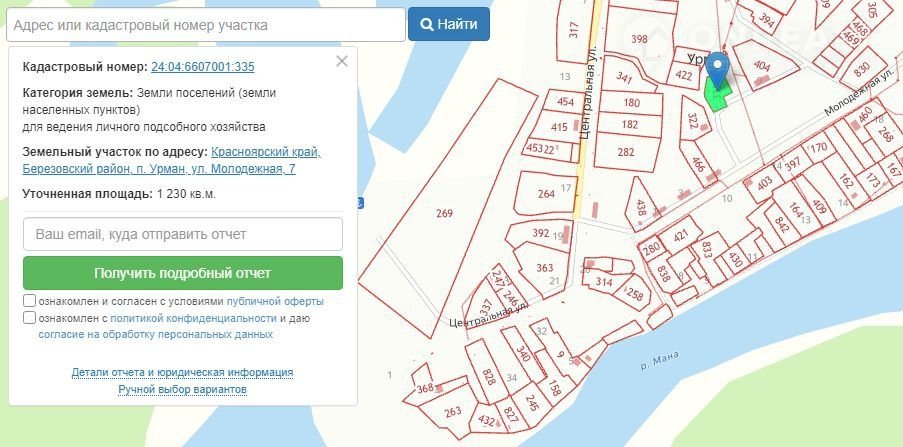
Task: Close the cadastral info panel
Action: (x=342, y=61)
